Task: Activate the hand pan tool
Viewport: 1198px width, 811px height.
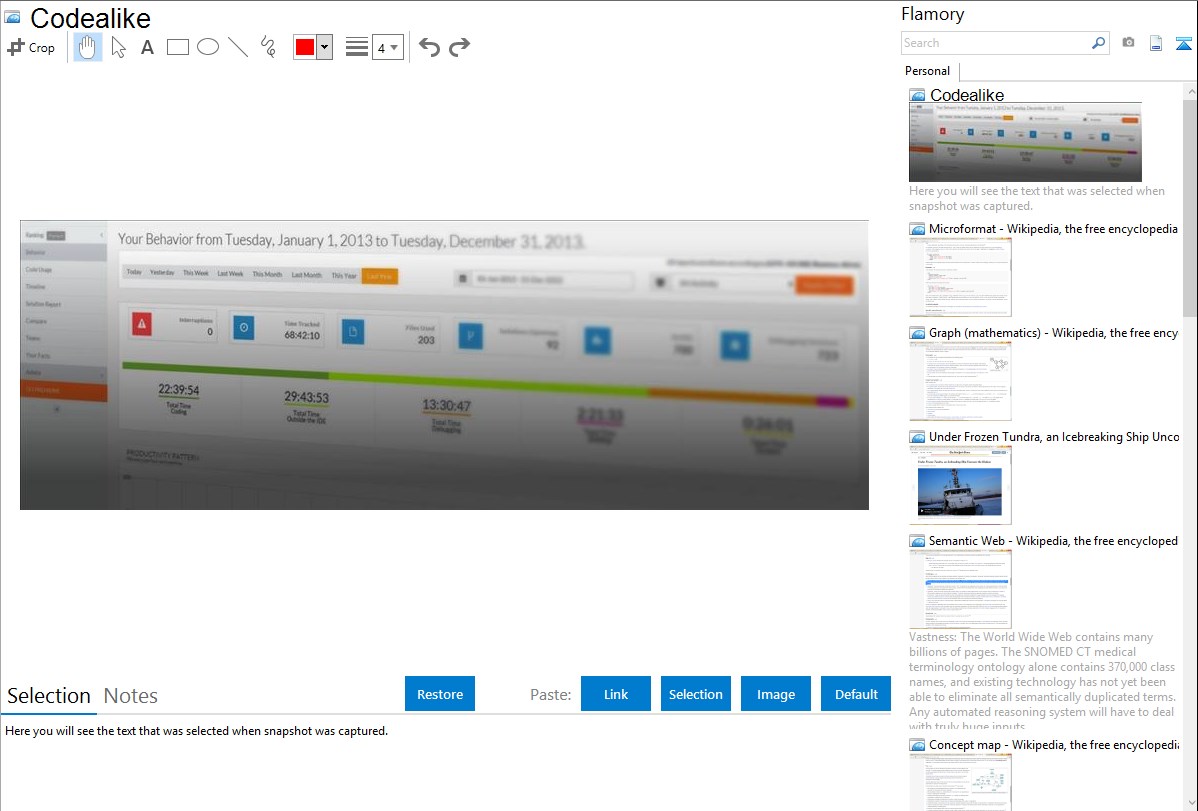Action: tap(88, 47)
